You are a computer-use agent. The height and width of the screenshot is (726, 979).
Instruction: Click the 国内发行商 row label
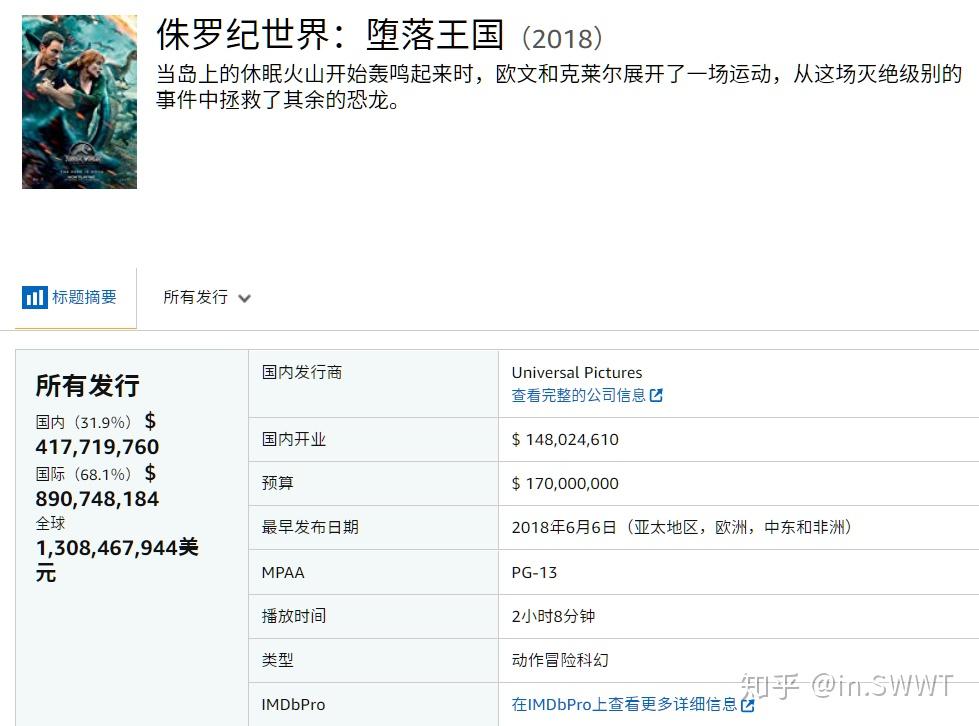tap(302, 372)
